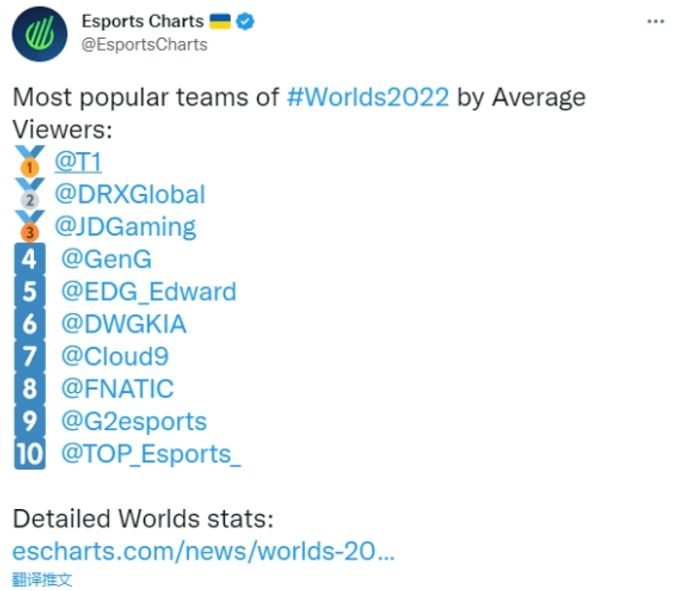
Task: Click the blue verified badge
Action: click(x=244, y=21)
